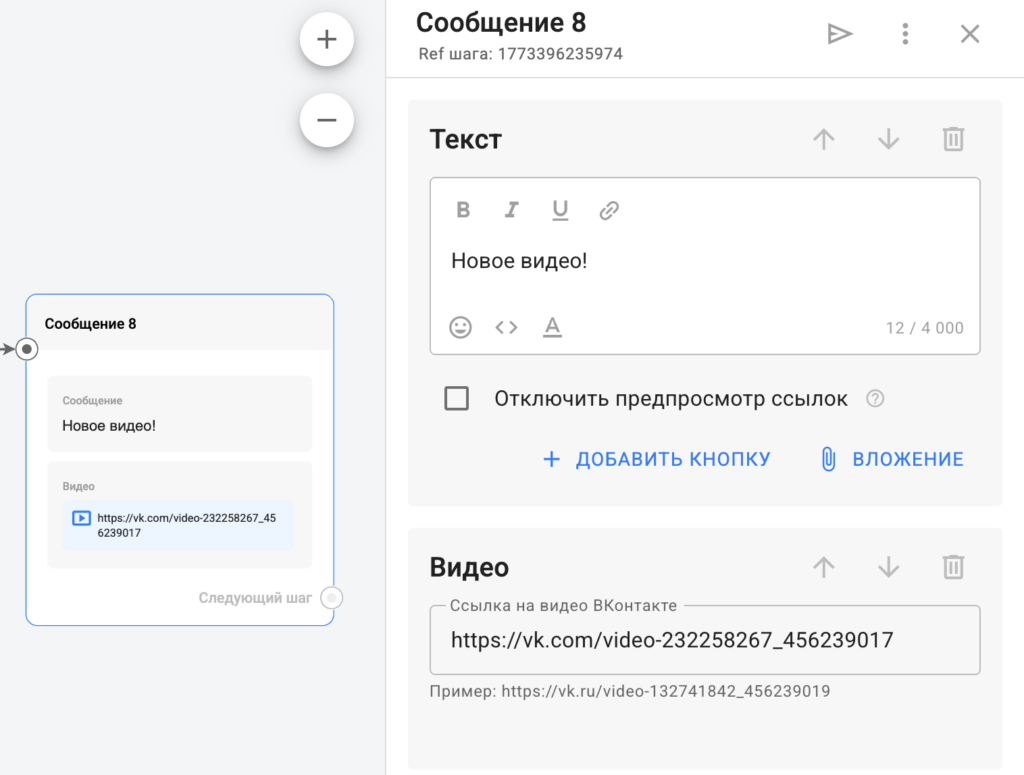Click the Следующий шаг output connector
1024x775 pixels.
332,598
